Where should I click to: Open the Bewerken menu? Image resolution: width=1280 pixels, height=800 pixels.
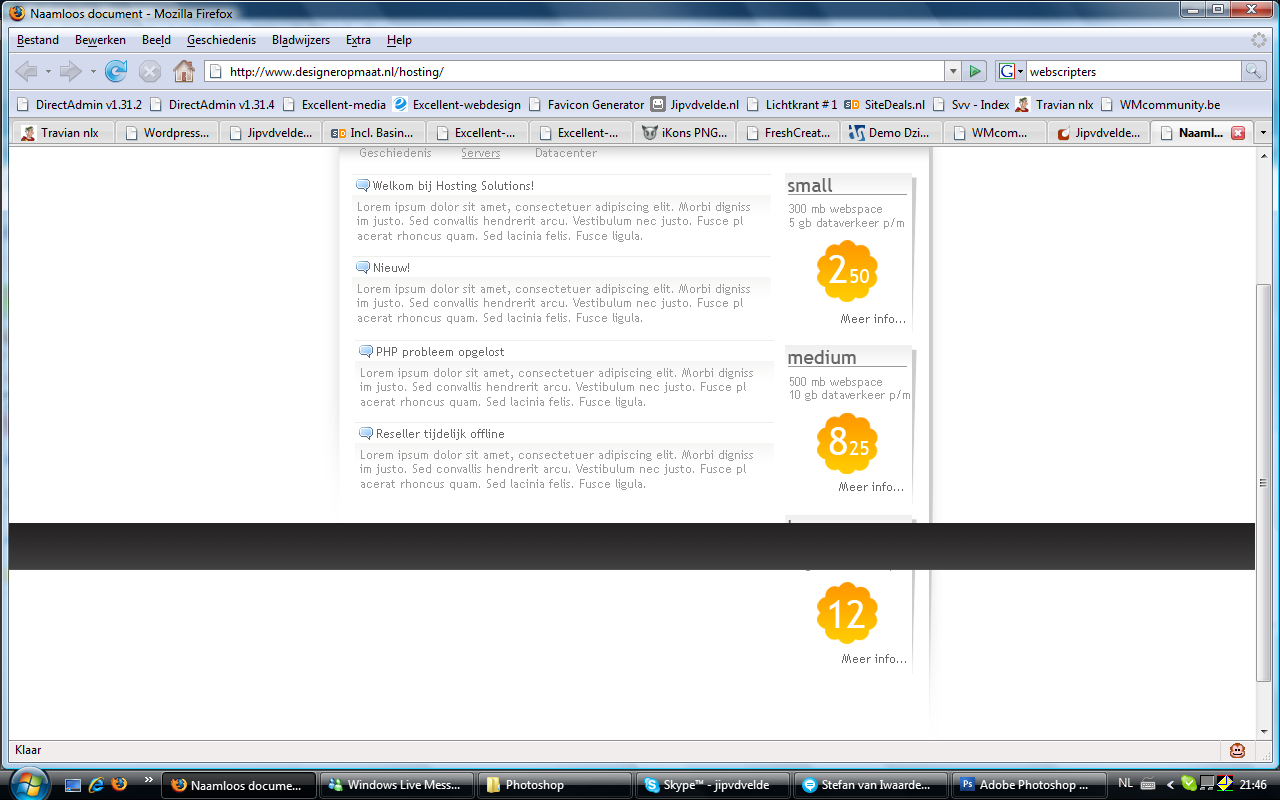100,40
